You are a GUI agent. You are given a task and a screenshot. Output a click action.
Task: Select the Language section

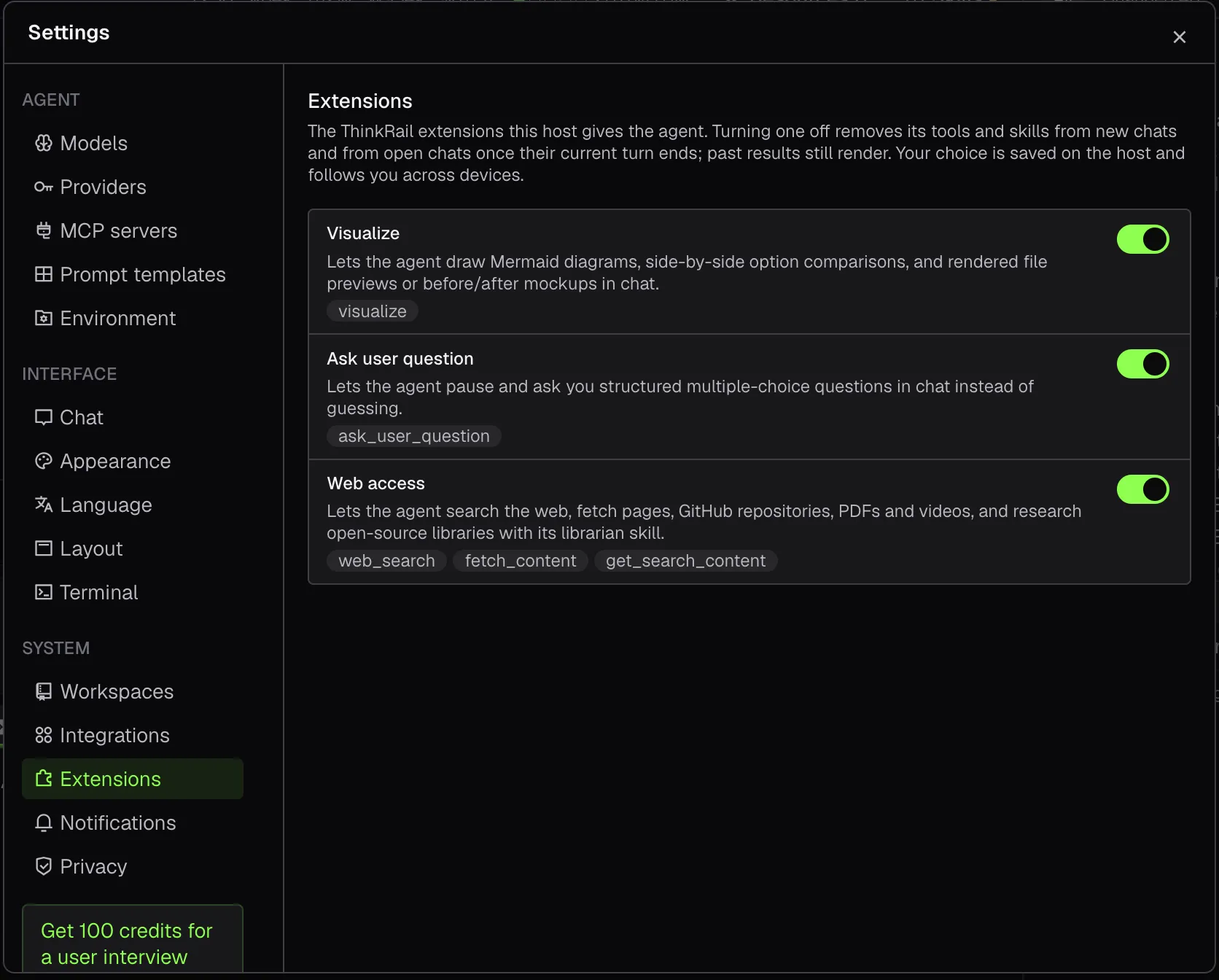pyautogui.click(x=133, y=505)
